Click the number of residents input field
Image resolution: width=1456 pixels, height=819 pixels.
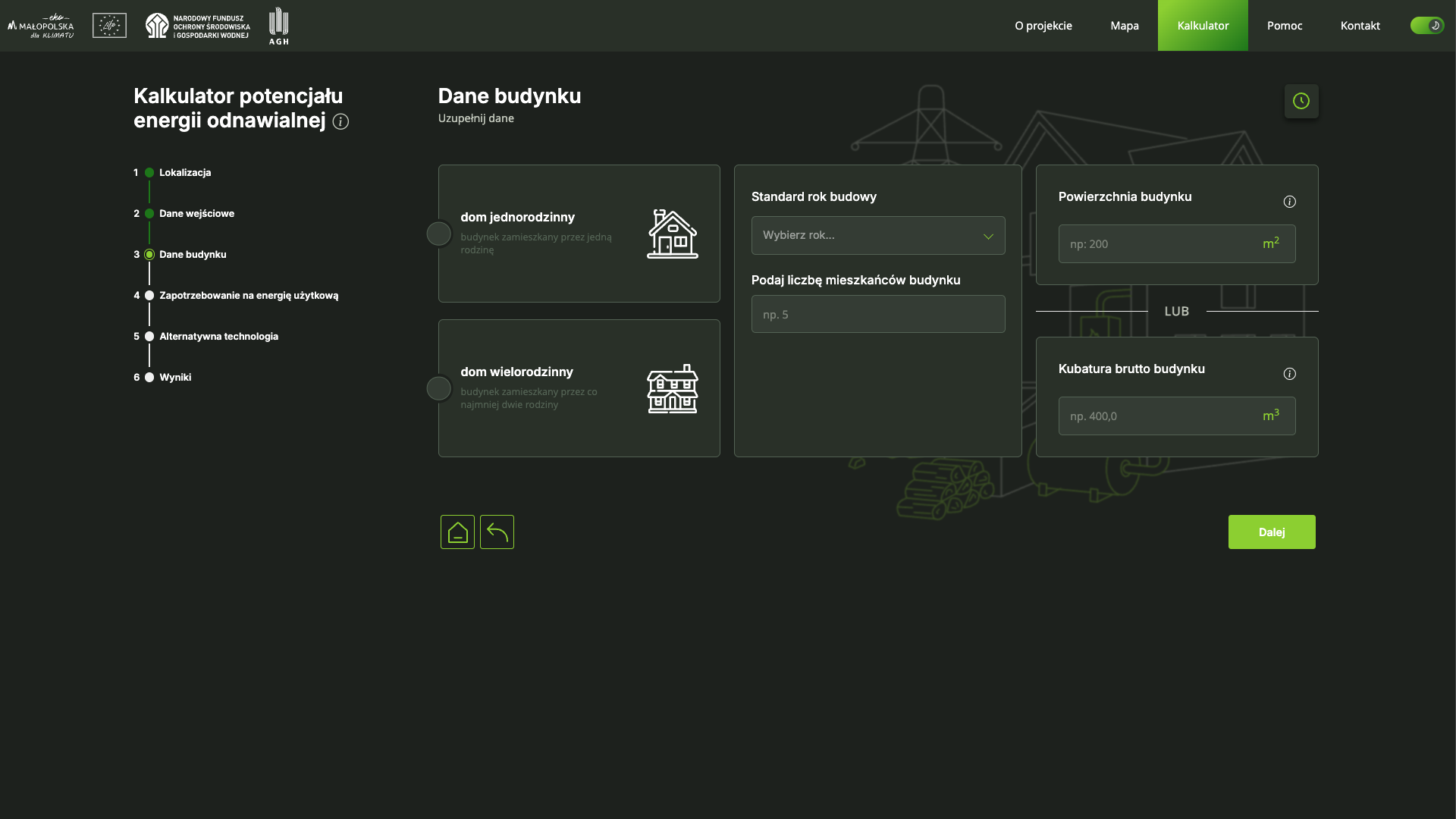coord(878,314)
